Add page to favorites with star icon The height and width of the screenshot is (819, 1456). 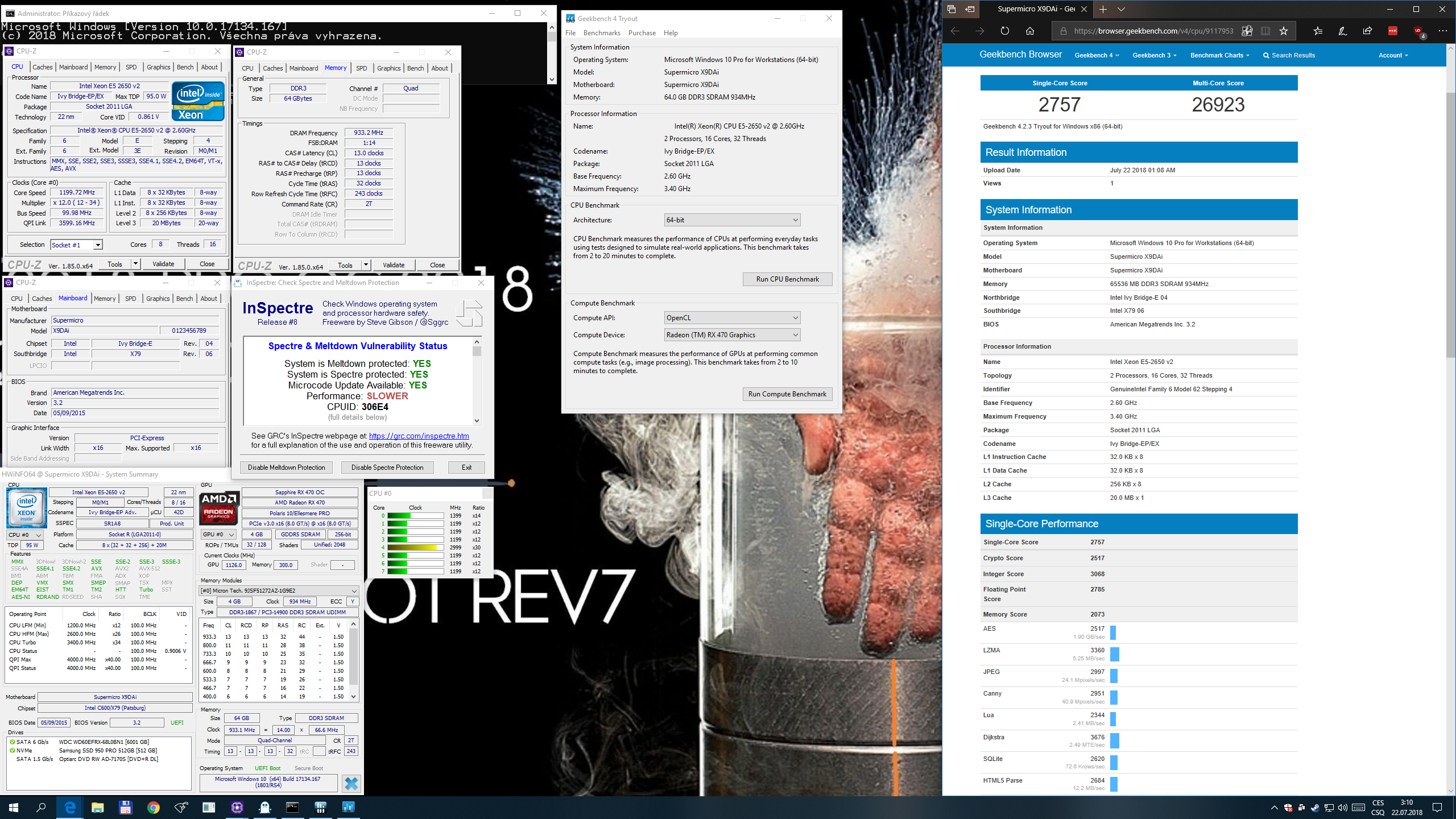tap(1284, 31)
